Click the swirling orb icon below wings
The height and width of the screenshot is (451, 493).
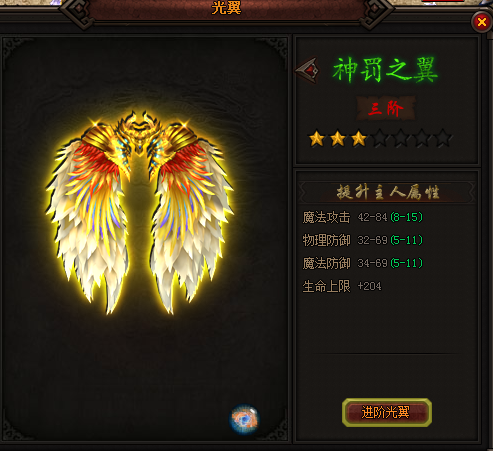pyautogui.click(x=244, y=419)
